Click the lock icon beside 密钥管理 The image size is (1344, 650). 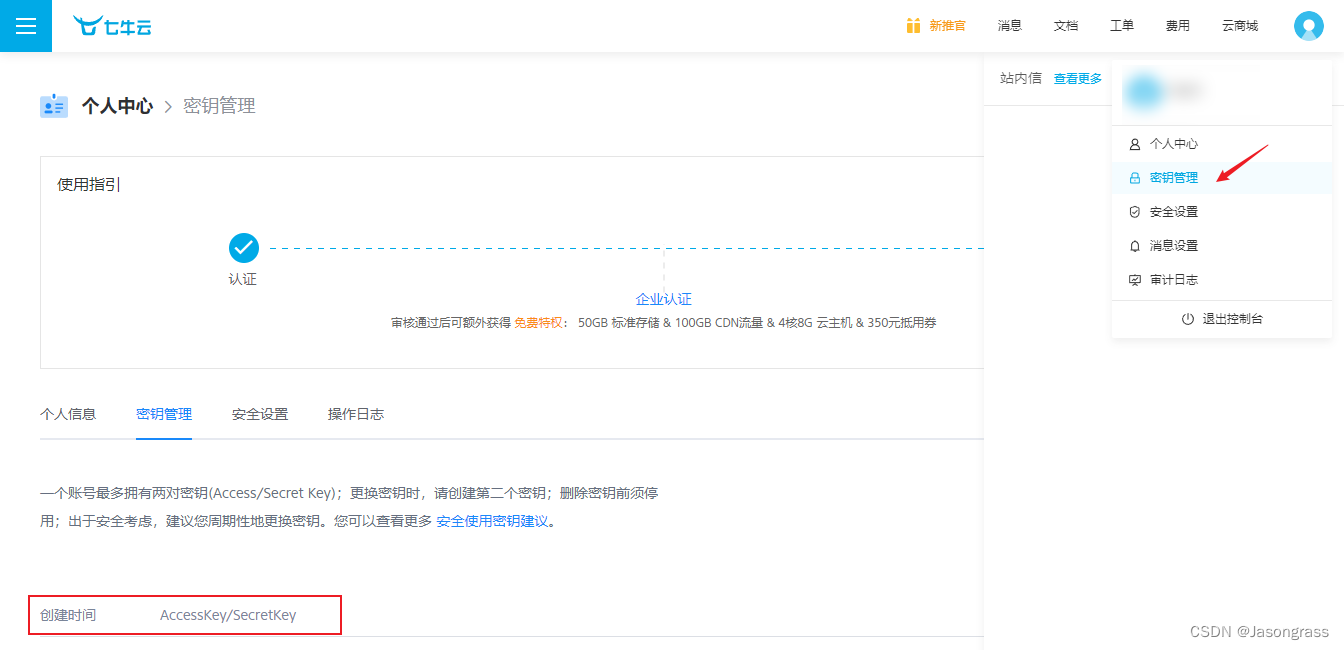tap(1135, 177)
